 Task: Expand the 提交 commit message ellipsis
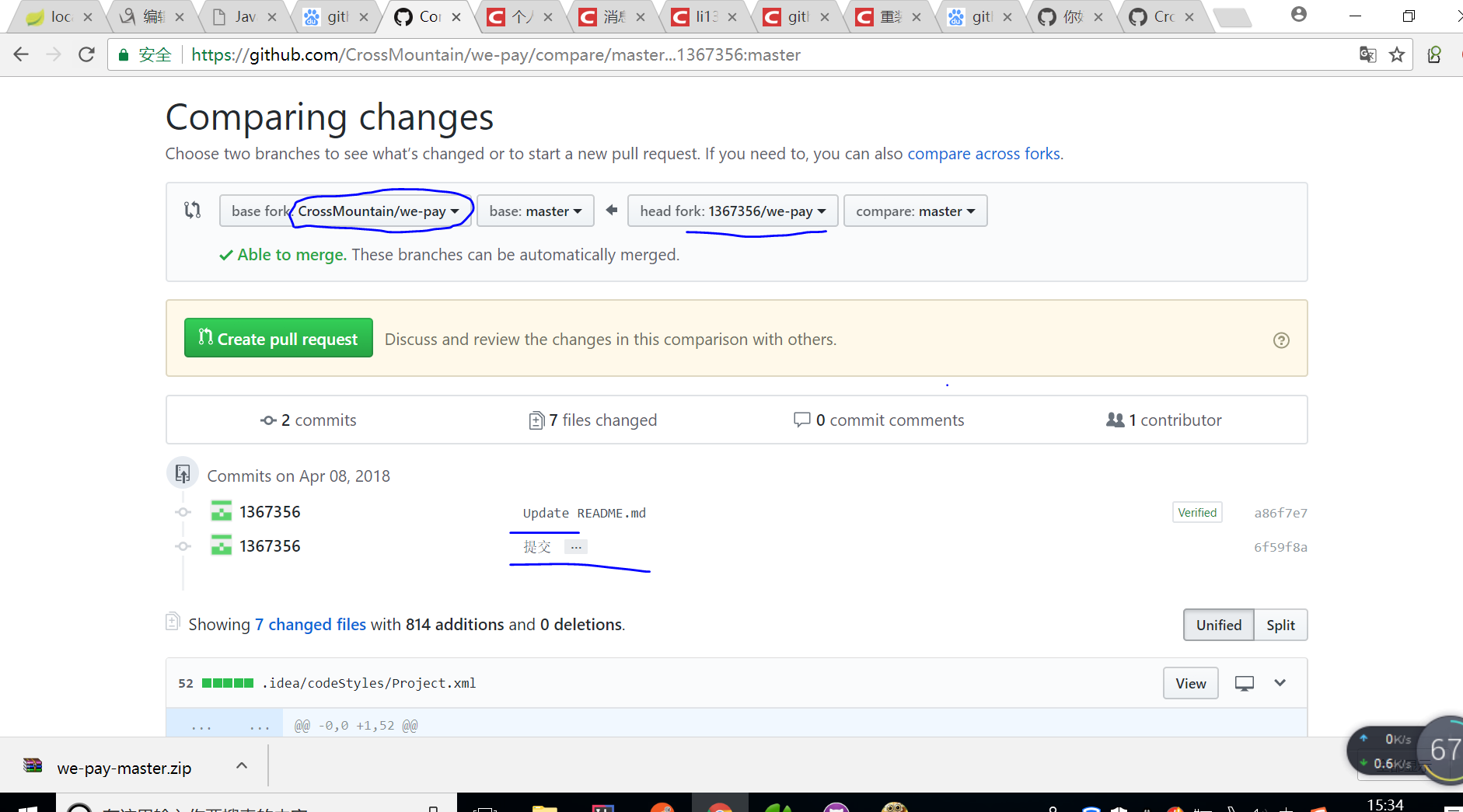pyautogui.click(x=576, y=547)
